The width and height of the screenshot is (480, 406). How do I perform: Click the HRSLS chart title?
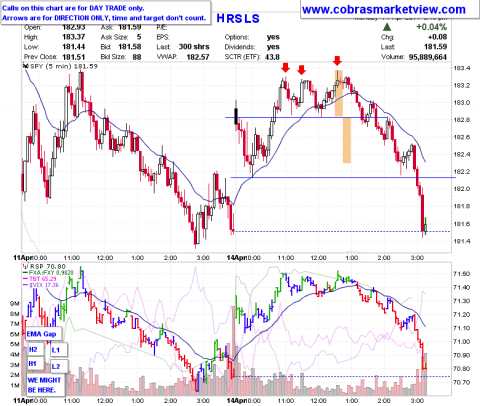[238, 19]
